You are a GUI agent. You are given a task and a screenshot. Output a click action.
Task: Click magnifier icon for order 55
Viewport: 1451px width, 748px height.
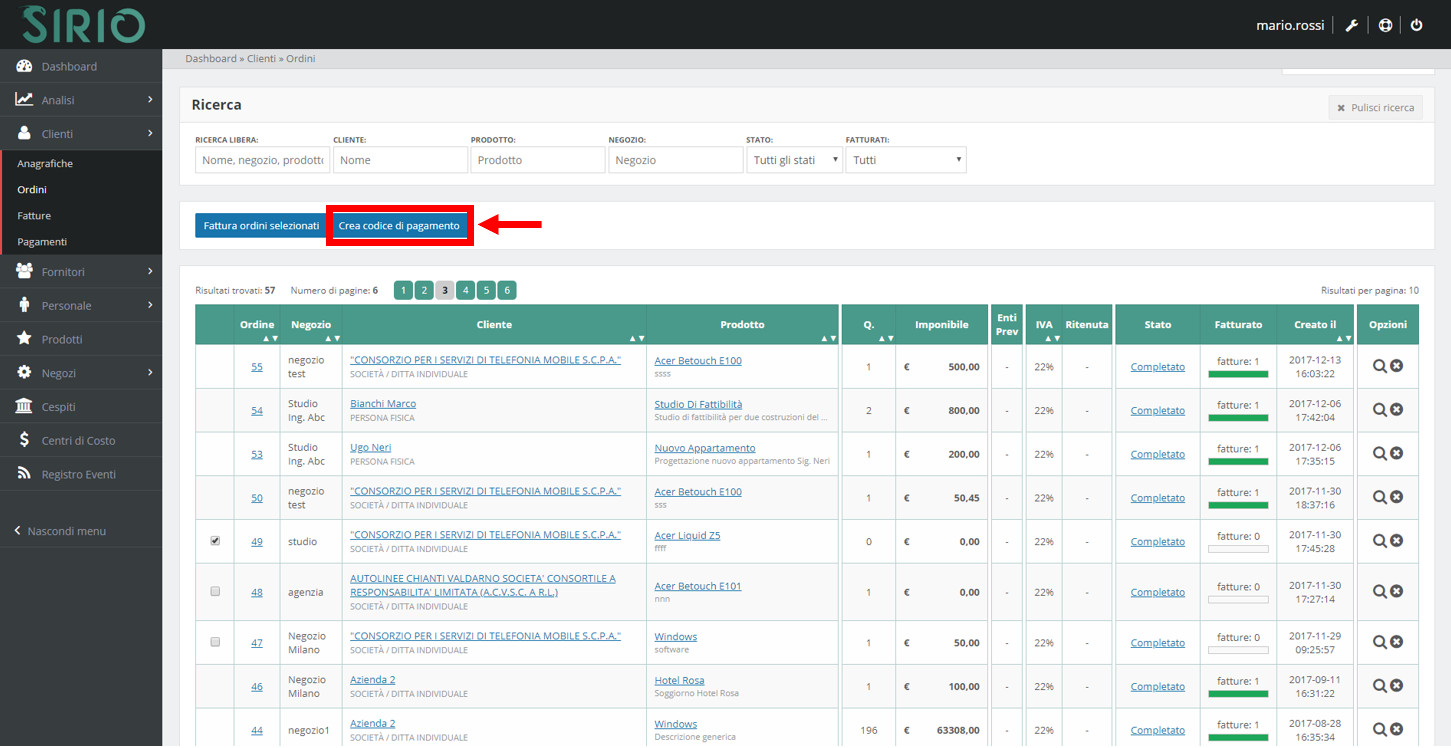(x=1379, y=367)
